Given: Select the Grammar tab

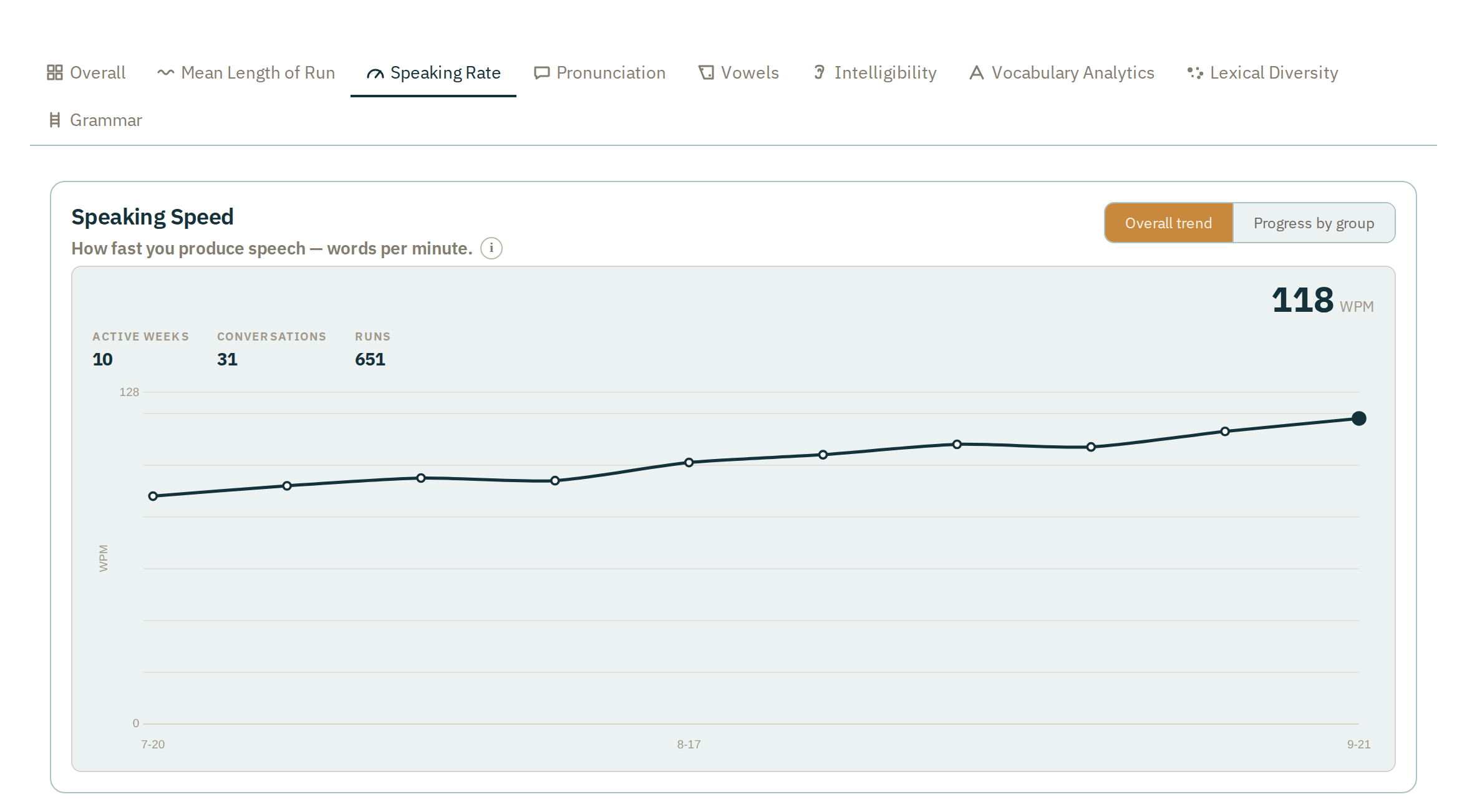Looking at the screenshot, I should tap(95, 120).
